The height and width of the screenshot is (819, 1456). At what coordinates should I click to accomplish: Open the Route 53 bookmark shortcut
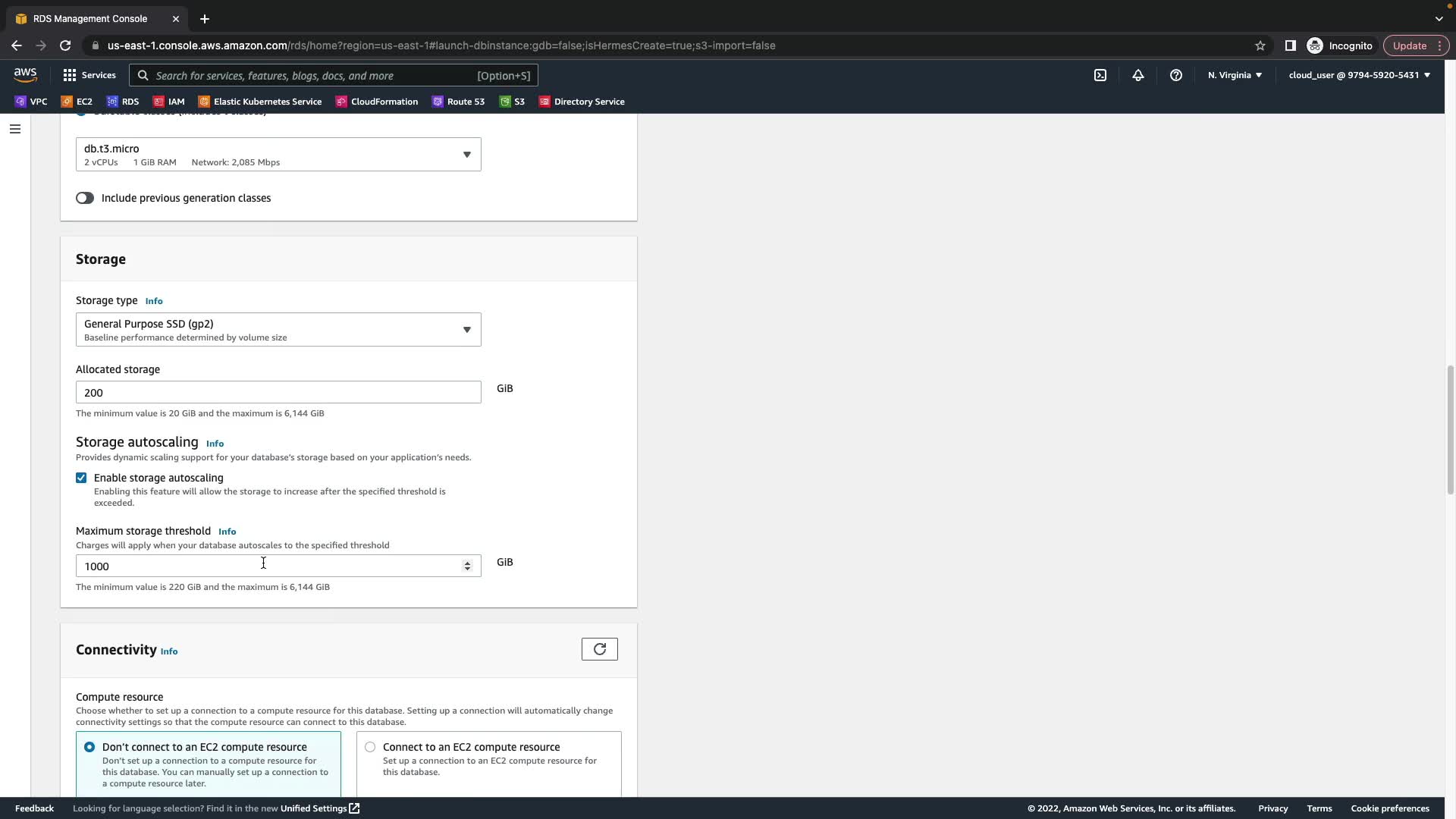pyautogui.click(x=458, y=102)
